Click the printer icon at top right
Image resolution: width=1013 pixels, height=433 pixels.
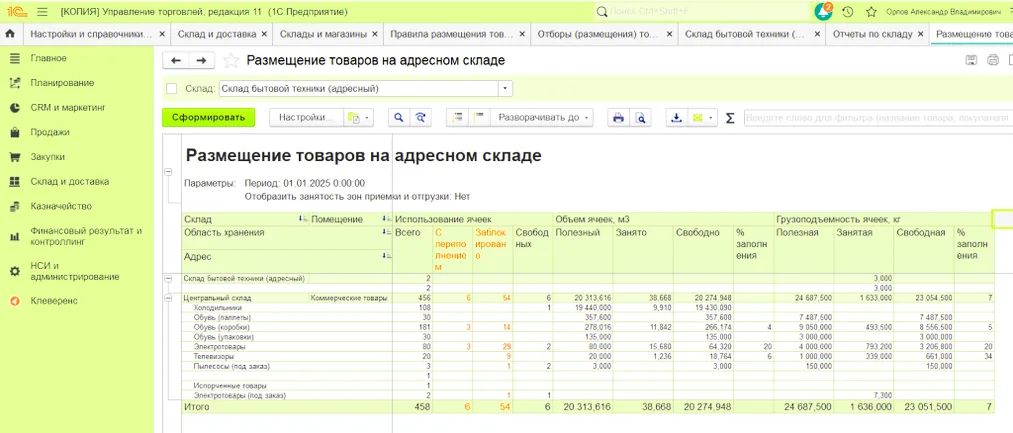(993, 60)
